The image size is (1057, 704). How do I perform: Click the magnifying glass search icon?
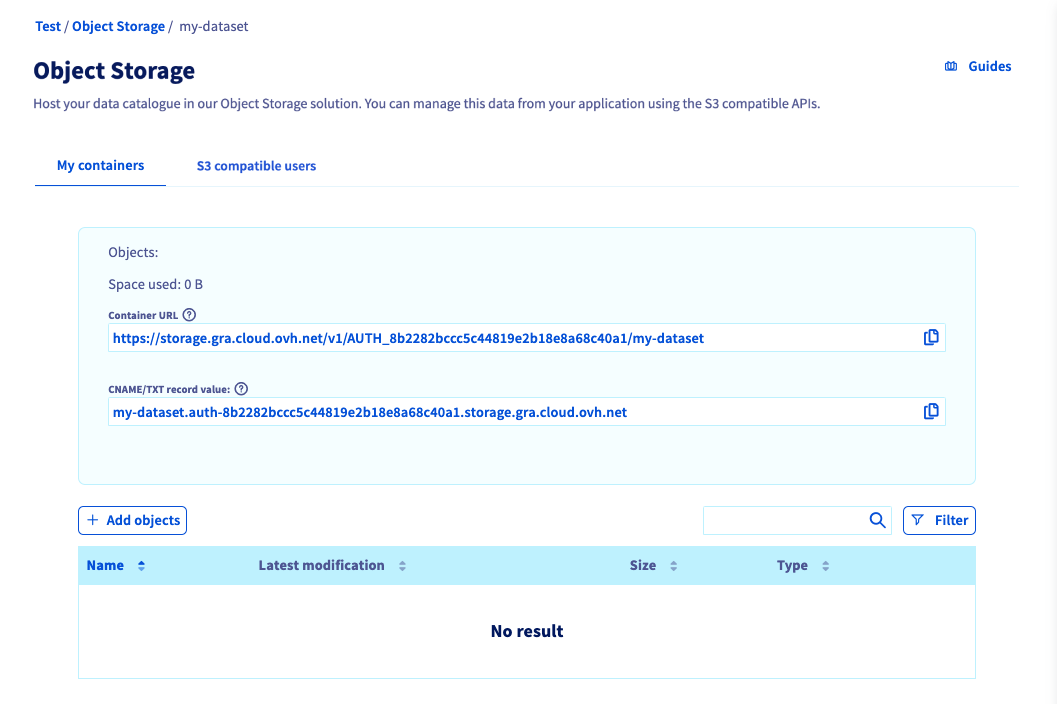(877, 520)
